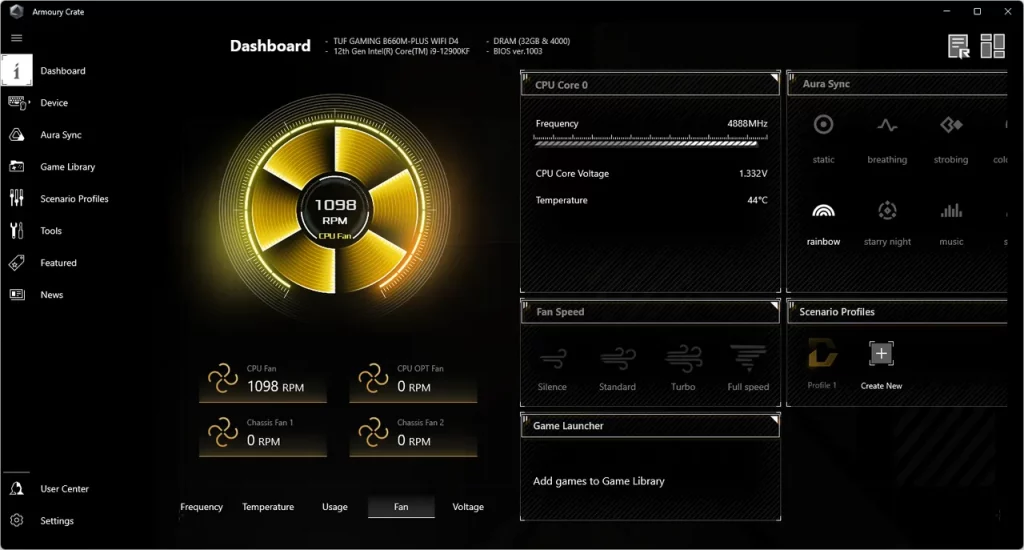This screenshot has height=550, width=1024.
Task: Click the Temperature 44°C value
Action: click(757, 201)
